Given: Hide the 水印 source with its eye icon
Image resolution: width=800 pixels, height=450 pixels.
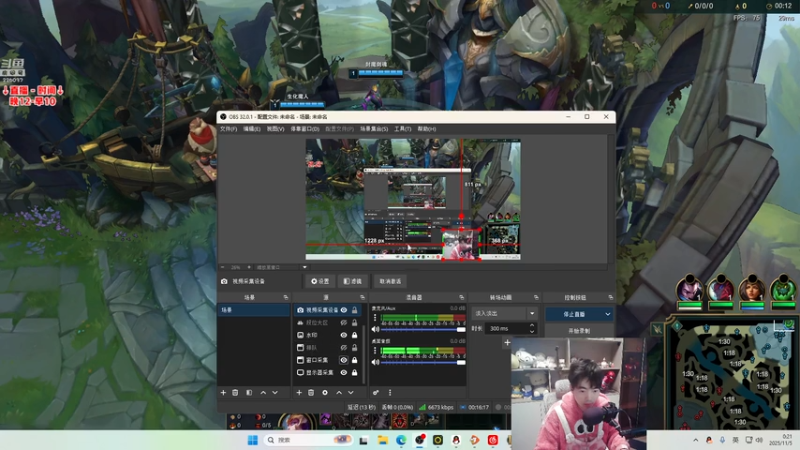Looking at the screenshot, I should pos(344,335).
